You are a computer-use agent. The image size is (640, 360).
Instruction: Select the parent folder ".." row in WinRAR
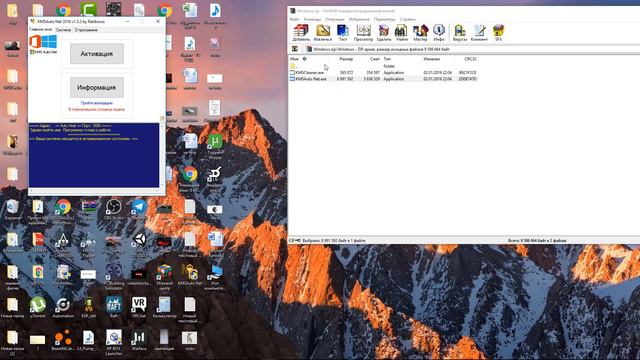click(383, 66)
